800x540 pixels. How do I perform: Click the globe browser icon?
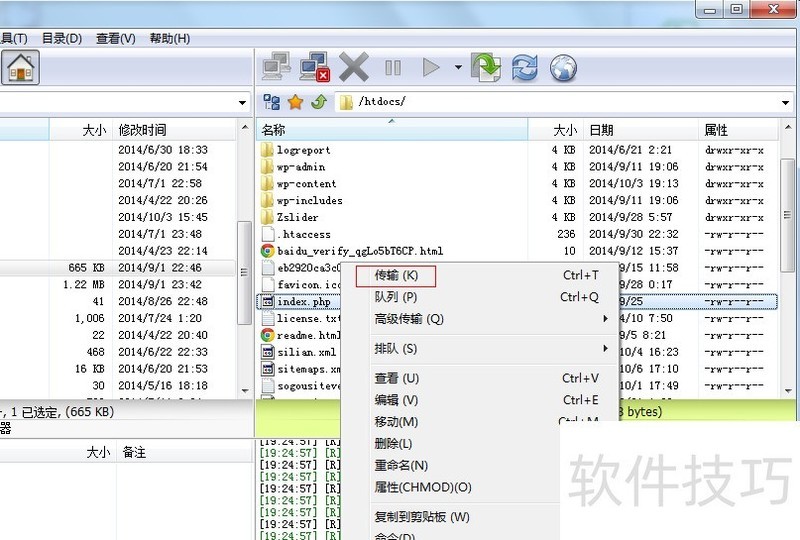coord(563,68)
